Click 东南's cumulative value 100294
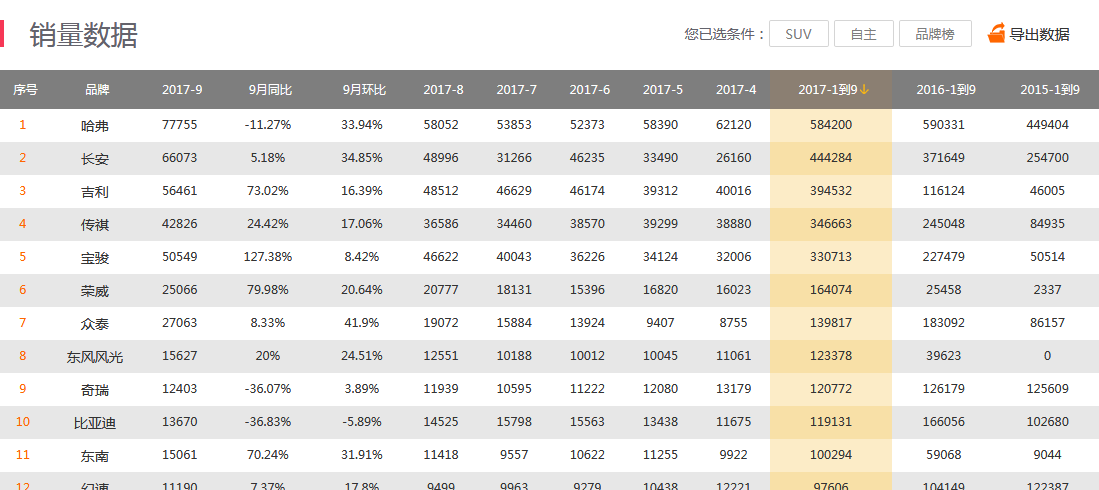The height and width of the screenshot is (490, 1099). tap(831, 454)
